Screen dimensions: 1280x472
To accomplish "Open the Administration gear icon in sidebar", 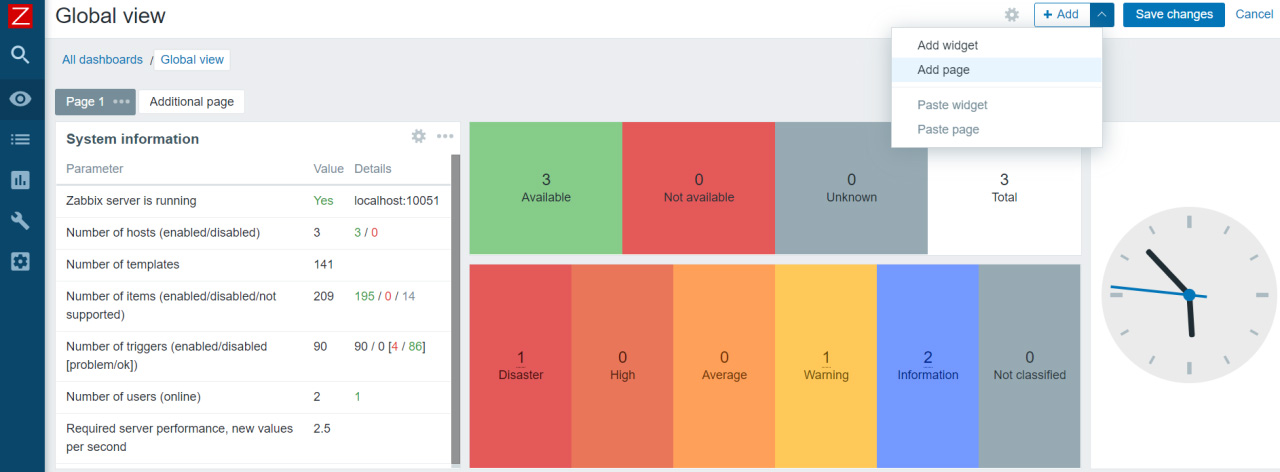I will (x=20, y=262).
